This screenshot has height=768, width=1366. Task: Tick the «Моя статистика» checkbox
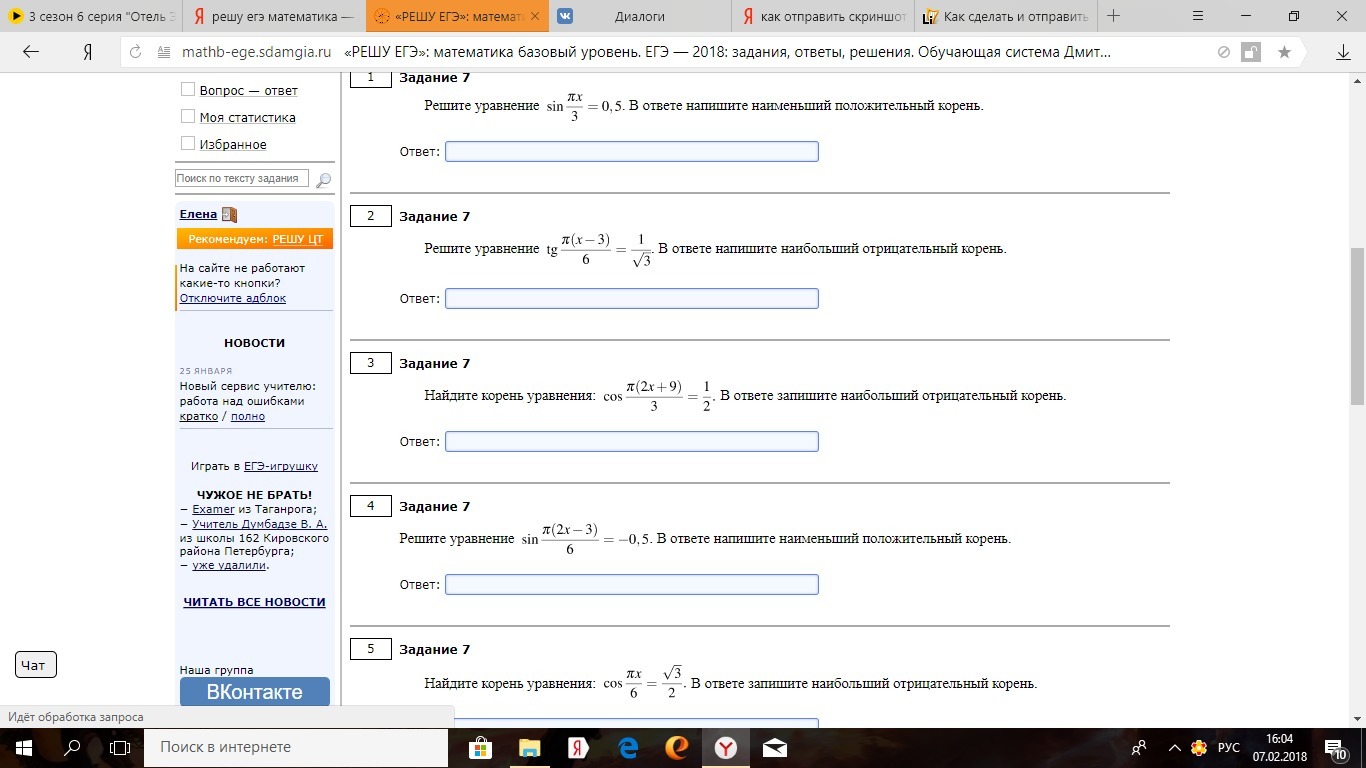187,116
